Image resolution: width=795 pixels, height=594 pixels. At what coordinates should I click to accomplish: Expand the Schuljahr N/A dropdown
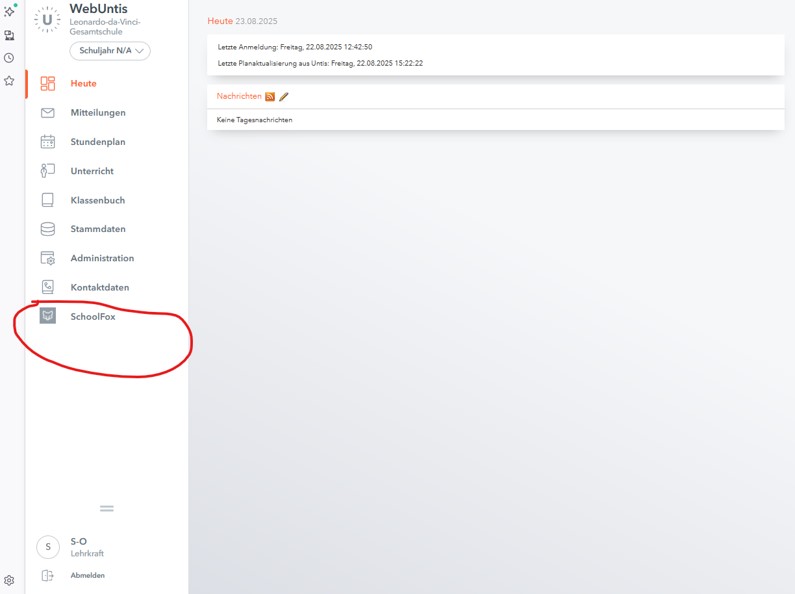[110, 51]
